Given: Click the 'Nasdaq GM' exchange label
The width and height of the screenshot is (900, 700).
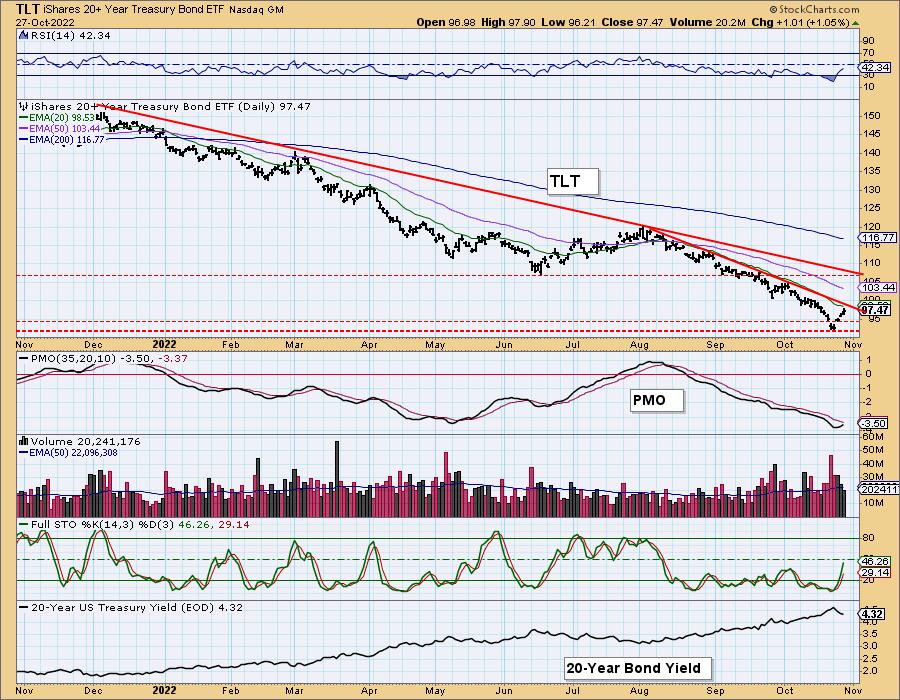Looking at the screenshot, I should 257,10.
